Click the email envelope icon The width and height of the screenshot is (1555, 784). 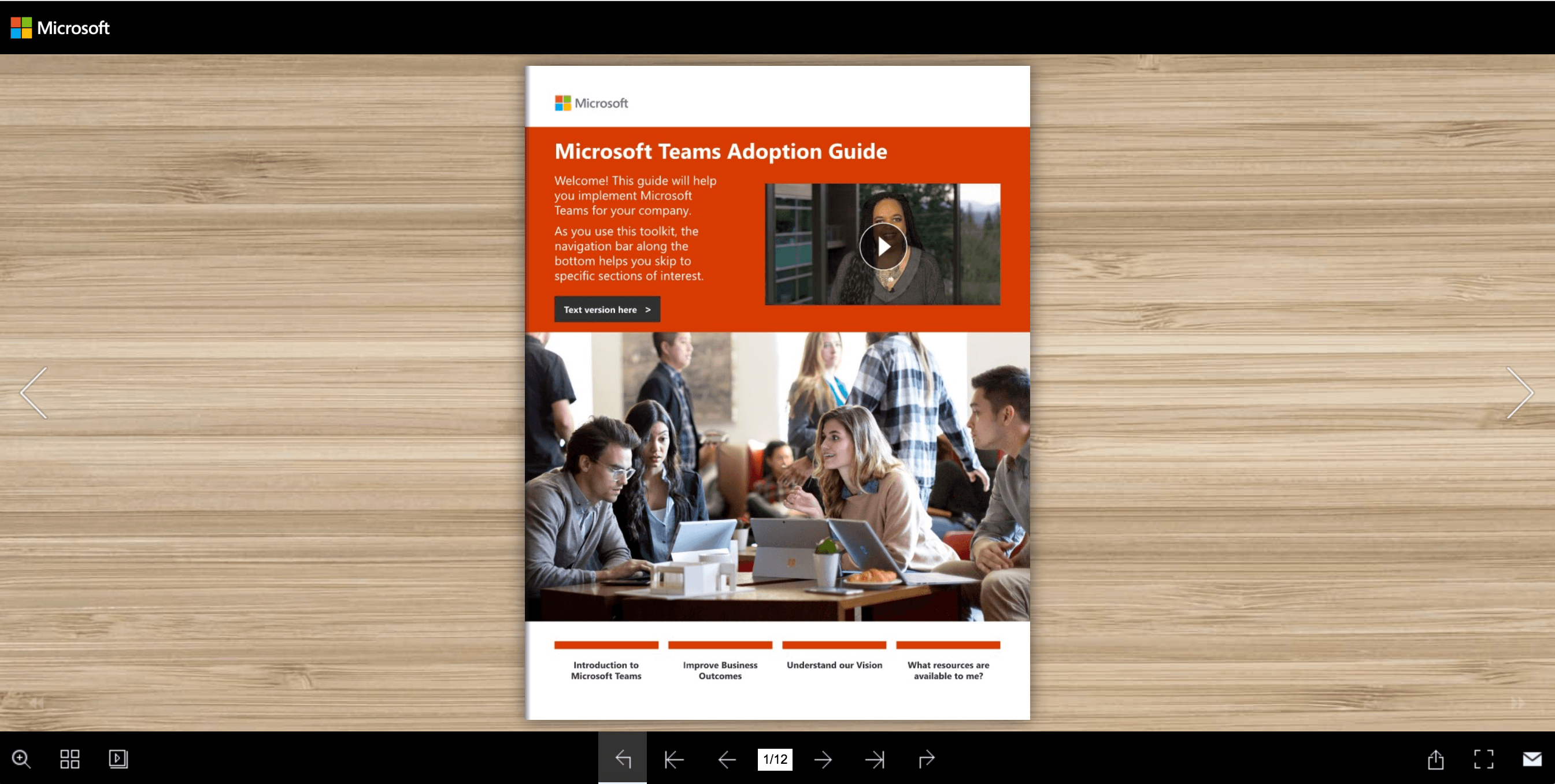pos(1532,759)
